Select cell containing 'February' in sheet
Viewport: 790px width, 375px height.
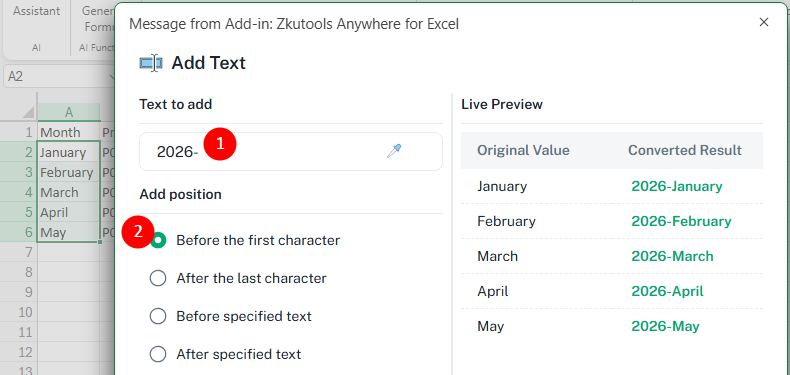pos(69,172)
